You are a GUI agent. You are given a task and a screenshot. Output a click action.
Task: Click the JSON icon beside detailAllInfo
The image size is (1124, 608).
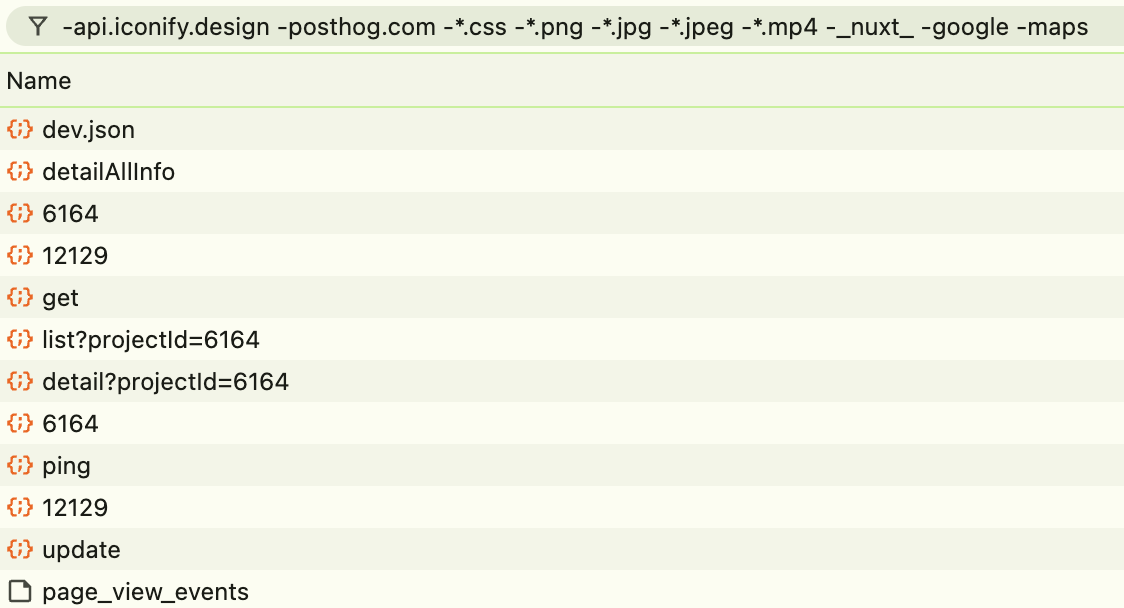click(19, 171)
